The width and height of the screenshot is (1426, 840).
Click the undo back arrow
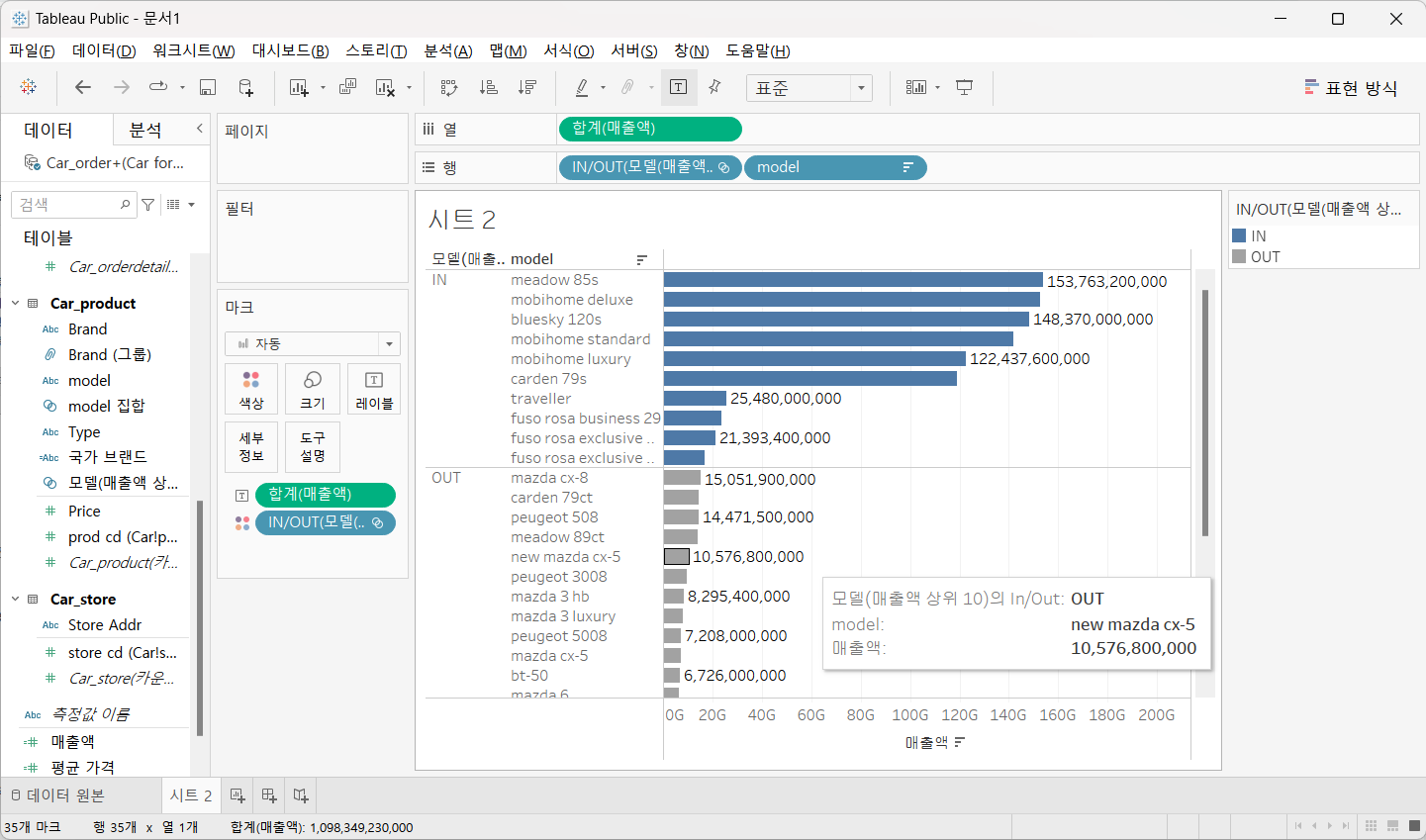[x=83, y=87]
